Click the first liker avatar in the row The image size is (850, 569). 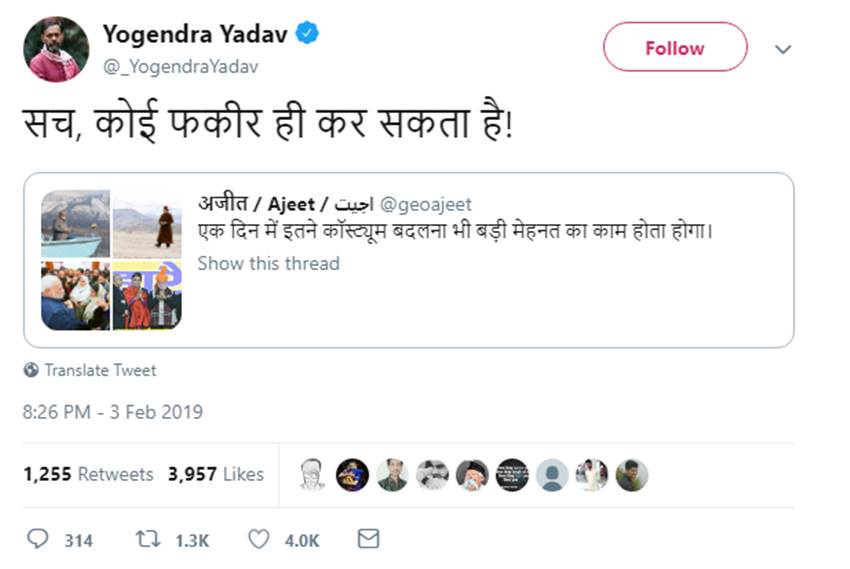[312, 475]
